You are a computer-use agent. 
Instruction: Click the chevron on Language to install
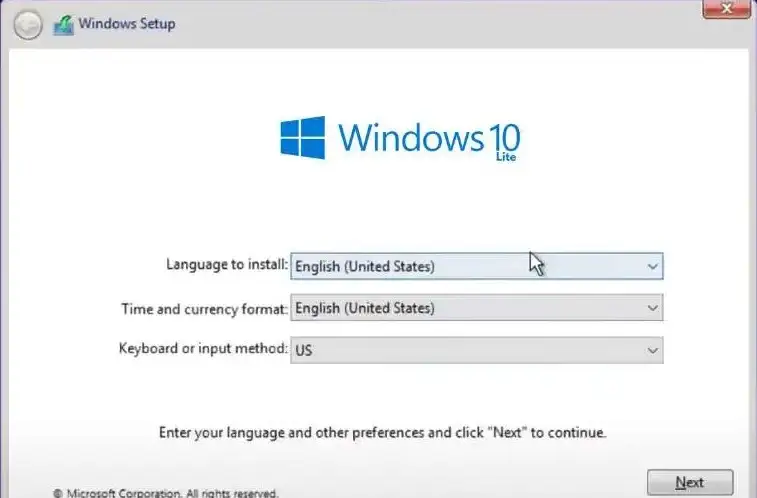pos(652,266)
